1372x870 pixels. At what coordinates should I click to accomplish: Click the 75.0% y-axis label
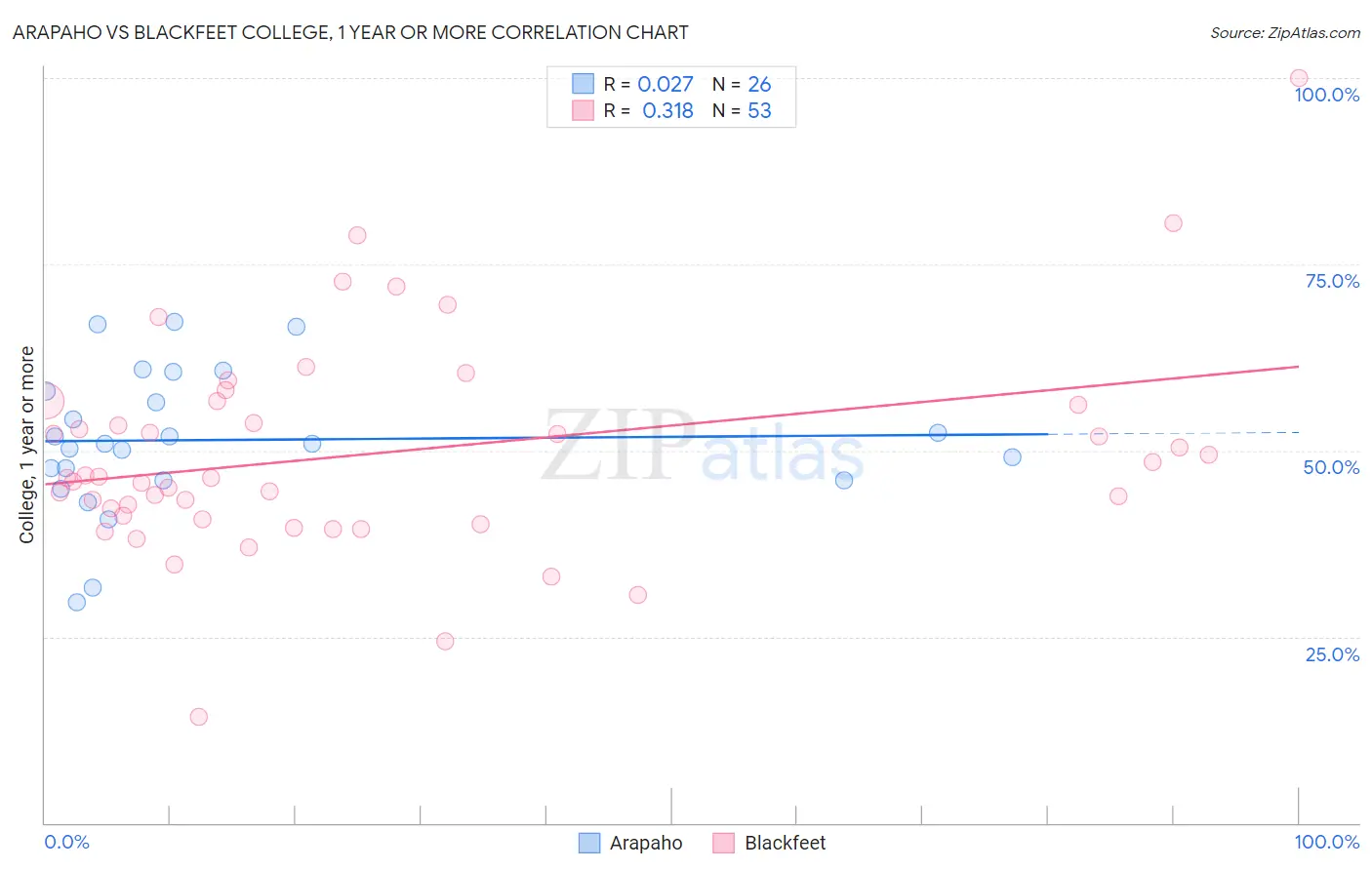(x=1332, y=281)
